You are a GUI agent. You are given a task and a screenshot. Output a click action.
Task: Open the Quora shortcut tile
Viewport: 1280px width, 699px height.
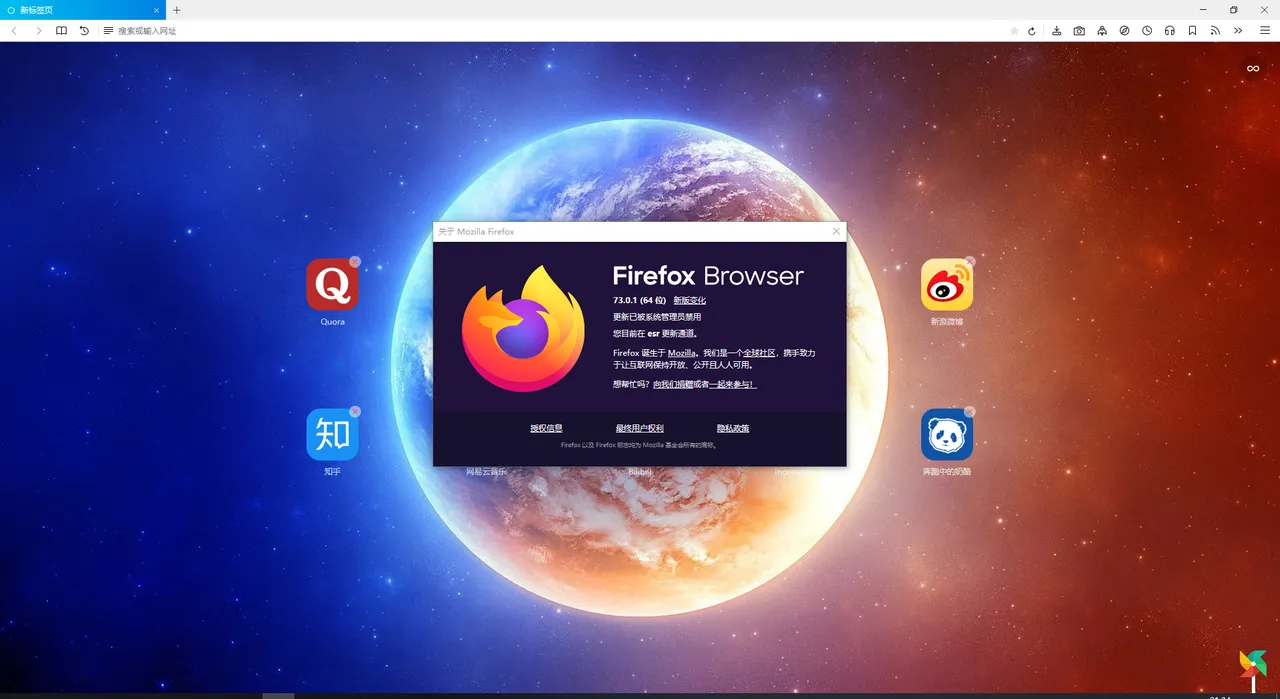(332, 285)
